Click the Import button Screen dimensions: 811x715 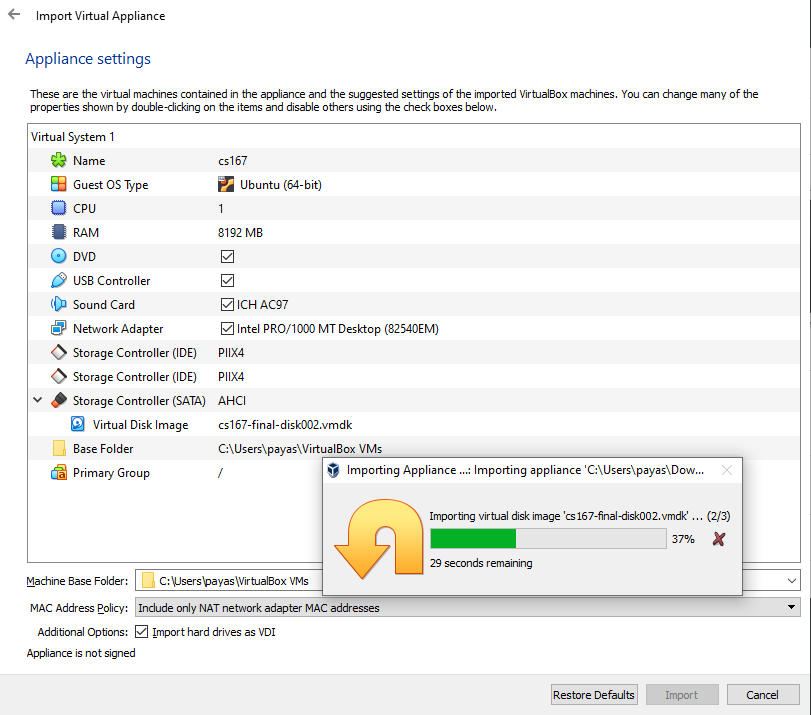point(681,694)
